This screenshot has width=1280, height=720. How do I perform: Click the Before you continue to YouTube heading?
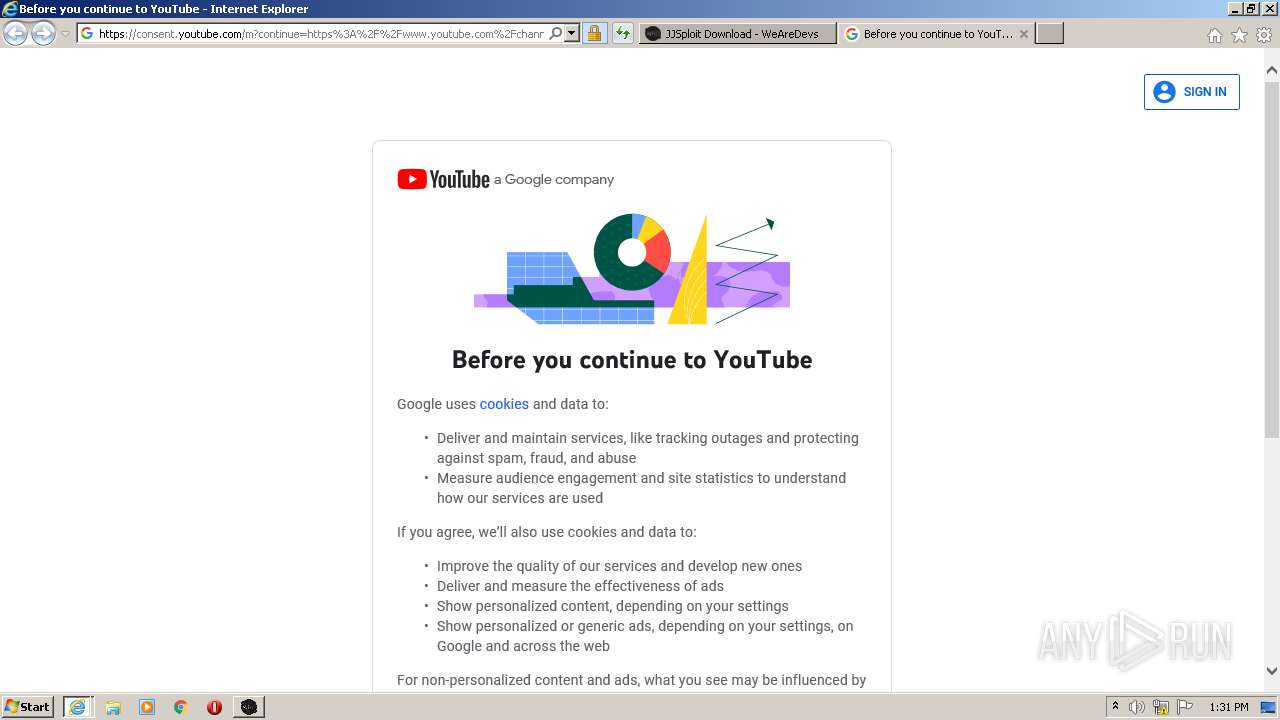coord(632,360)
